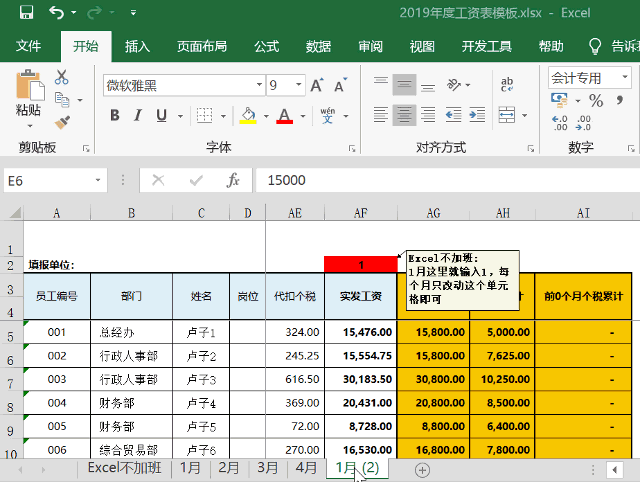
Task: Click Merge and Center icon
Action: tap(507, 115)
